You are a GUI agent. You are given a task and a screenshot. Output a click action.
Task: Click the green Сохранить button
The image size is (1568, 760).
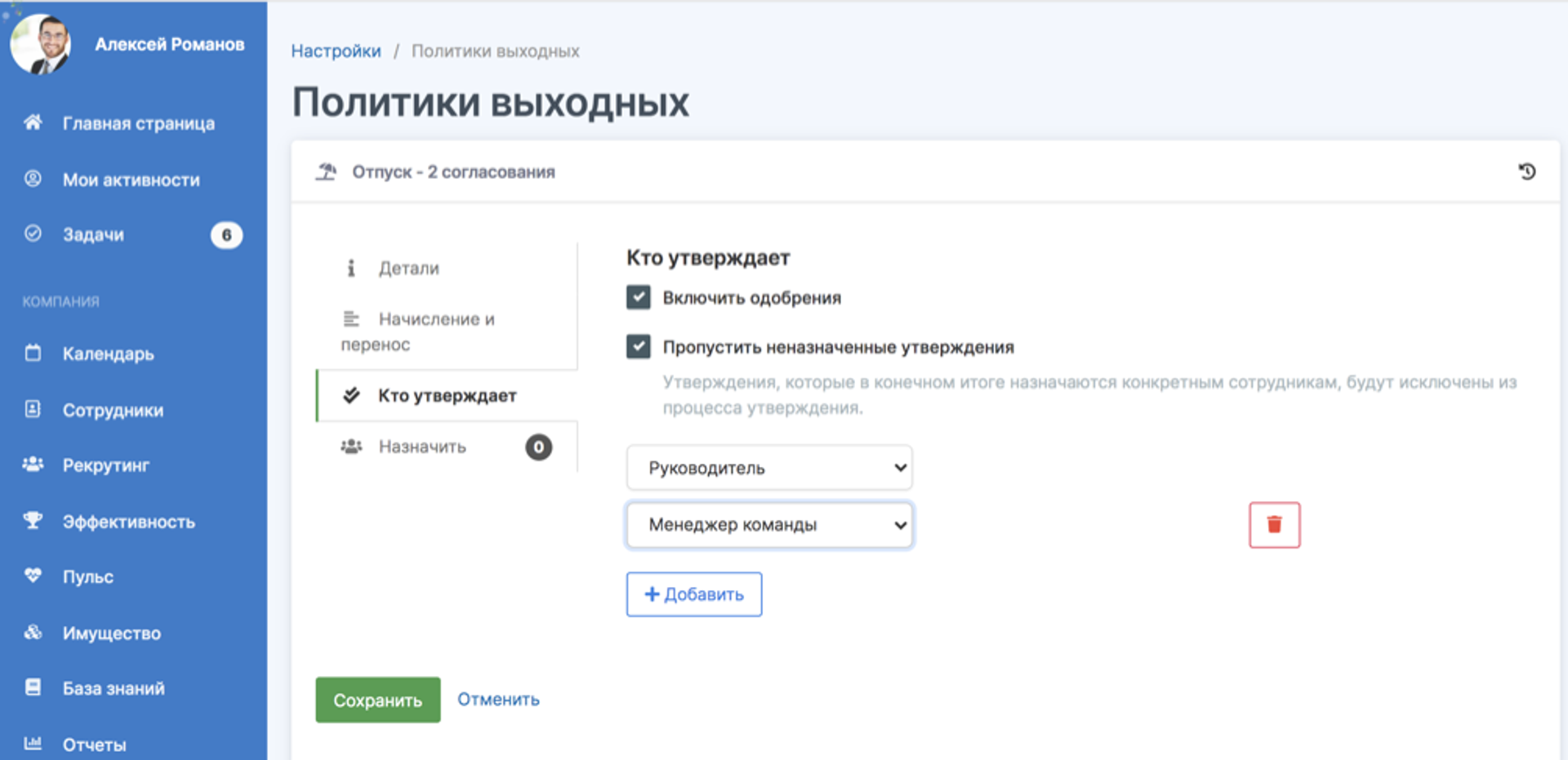(x=378, y=700)
